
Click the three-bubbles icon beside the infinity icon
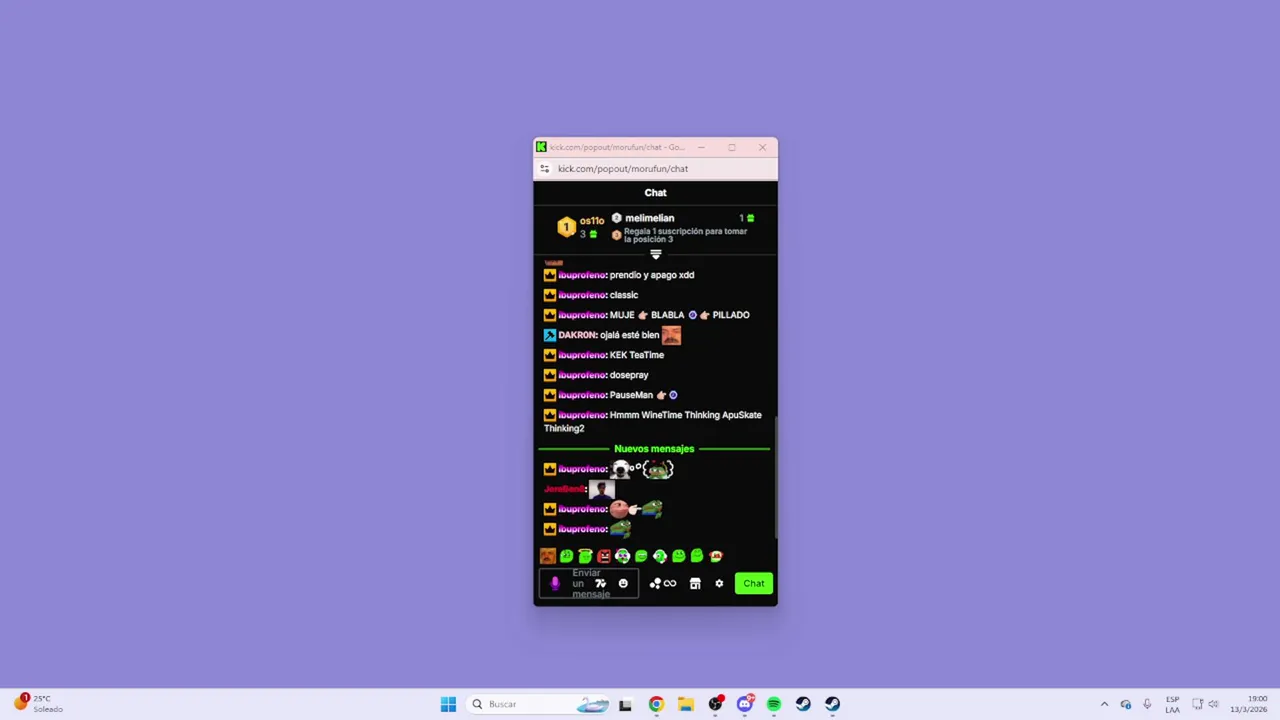click(655, 583)
